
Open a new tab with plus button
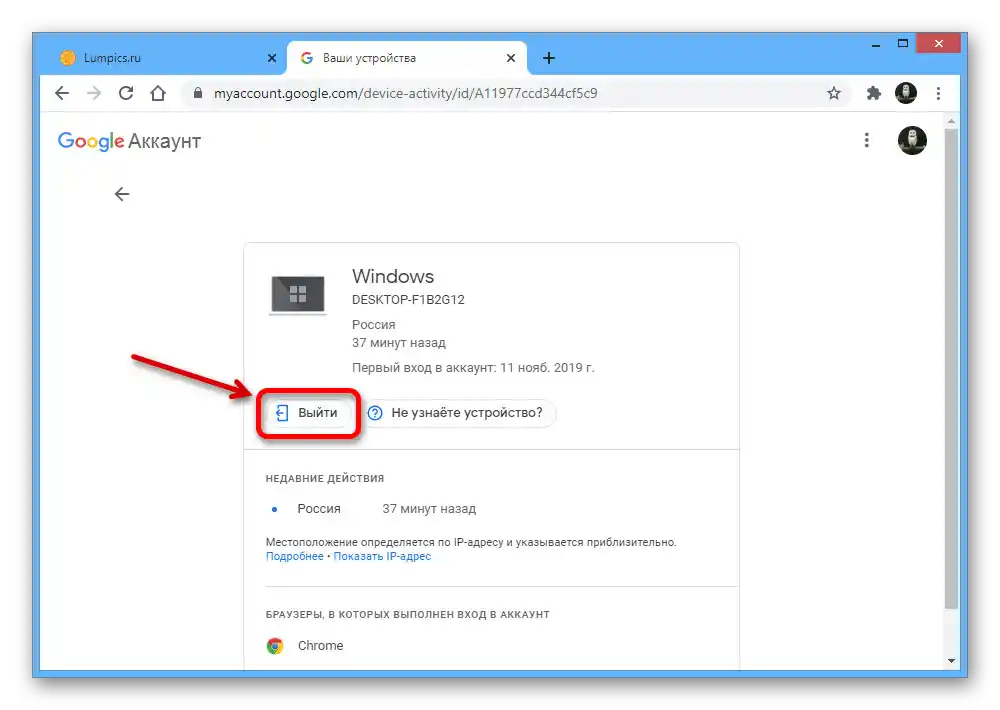[x=548, y=58]
